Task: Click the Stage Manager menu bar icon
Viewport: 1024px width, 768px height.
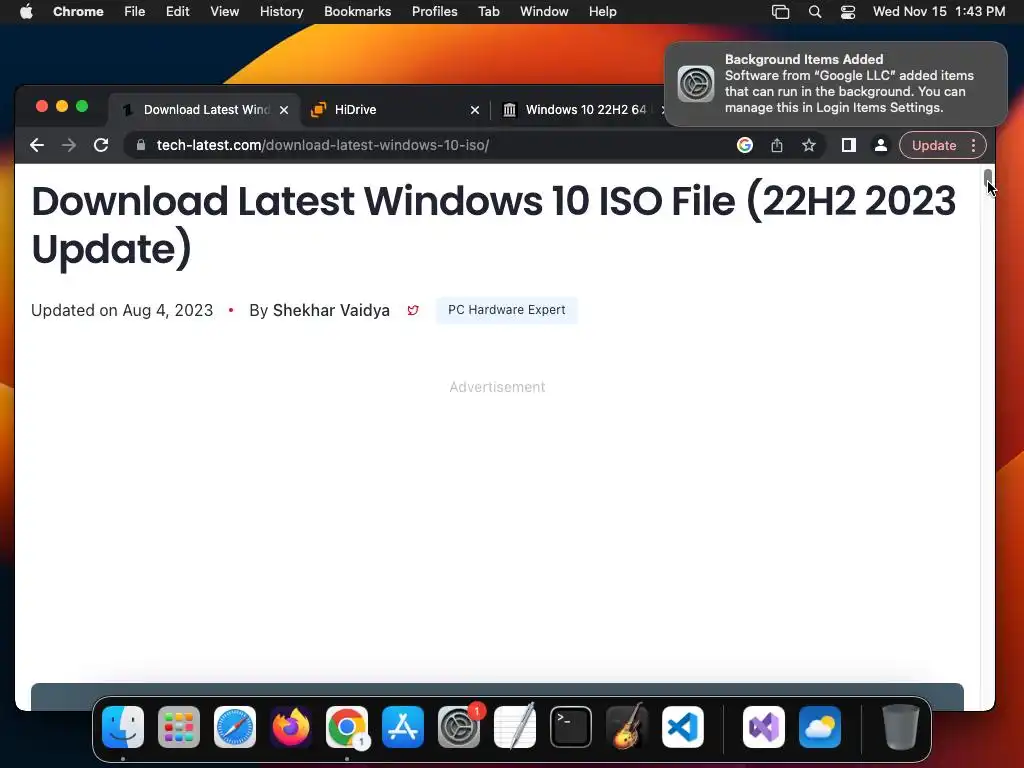Action: [x=780, y=11]
